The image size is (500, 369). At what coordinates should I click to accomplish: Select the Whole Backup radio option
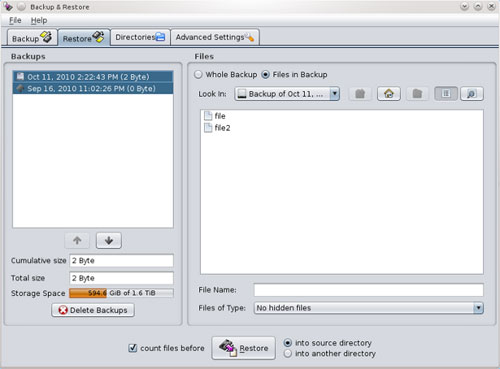[x=198, y=75]
